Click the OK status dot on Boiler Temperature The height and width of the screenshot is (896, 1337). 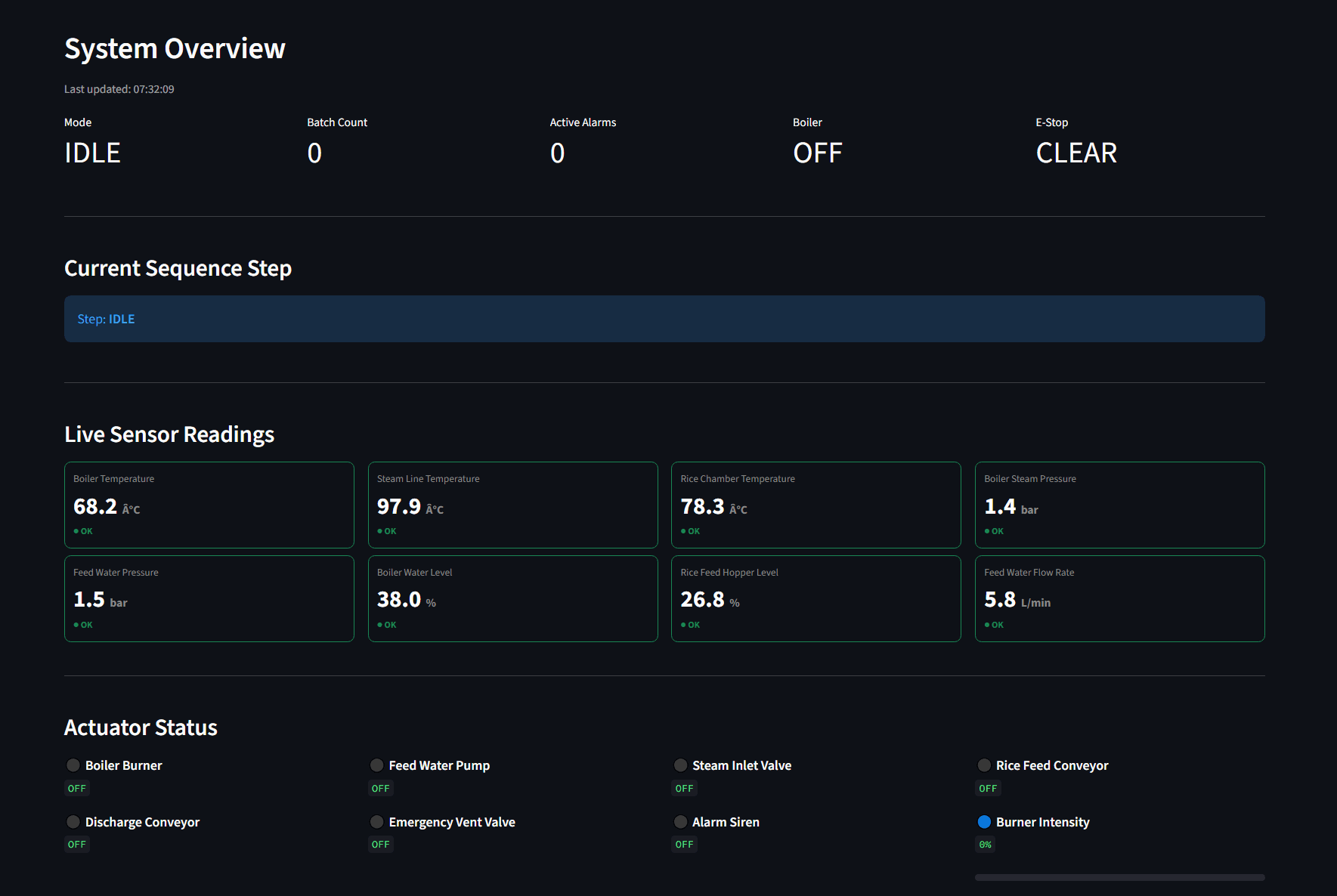pos(77,530)
